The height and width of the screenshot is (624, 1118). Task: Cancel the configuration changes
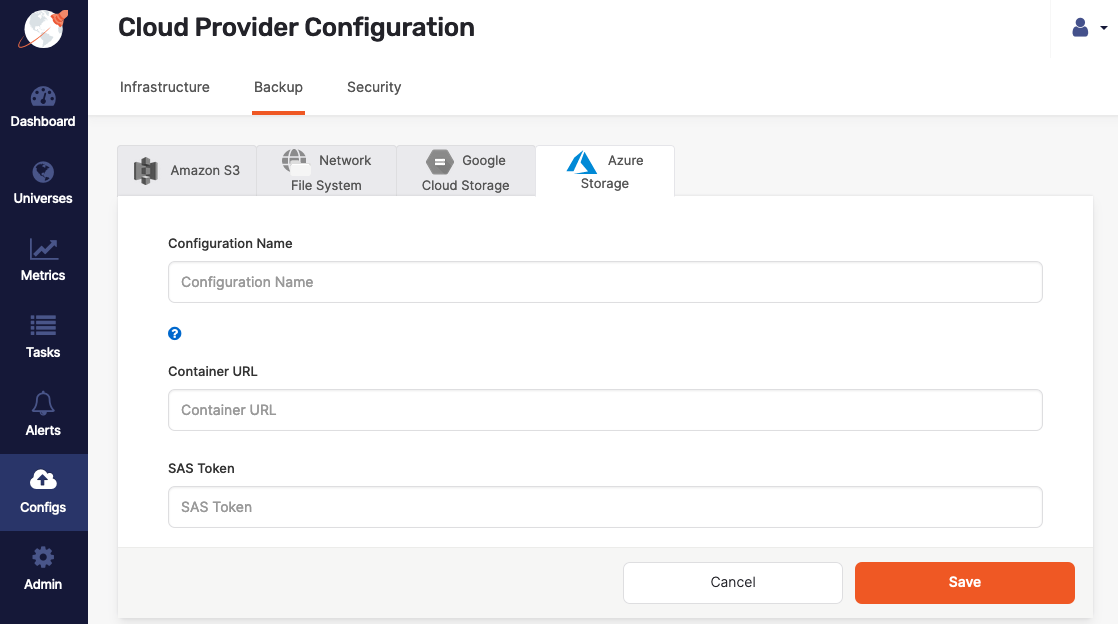point(732,582)
